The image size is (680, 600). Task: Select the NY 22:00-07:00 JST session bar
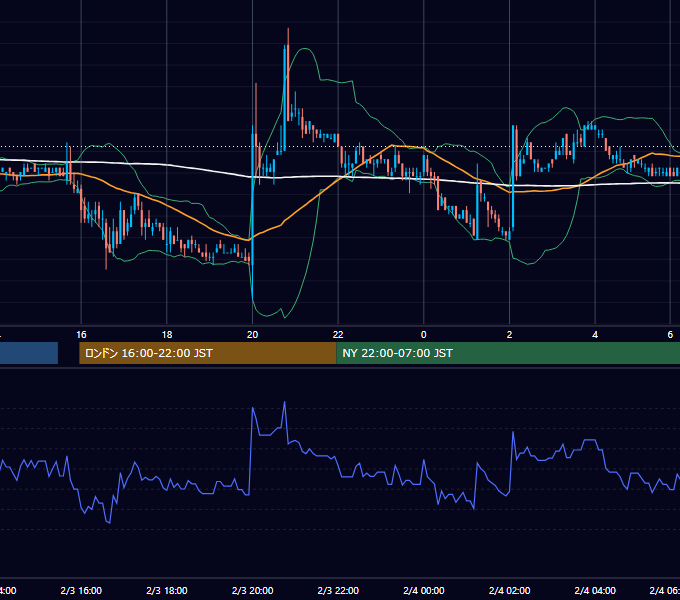[x=508, y=353]
